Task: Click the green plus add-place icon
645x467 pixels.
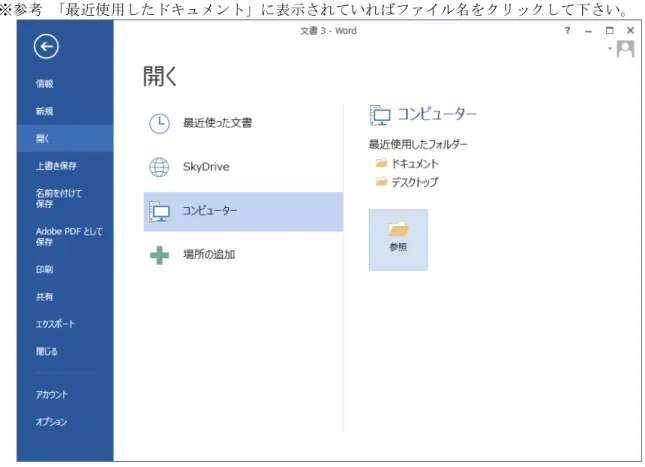Action: point(160,255)
